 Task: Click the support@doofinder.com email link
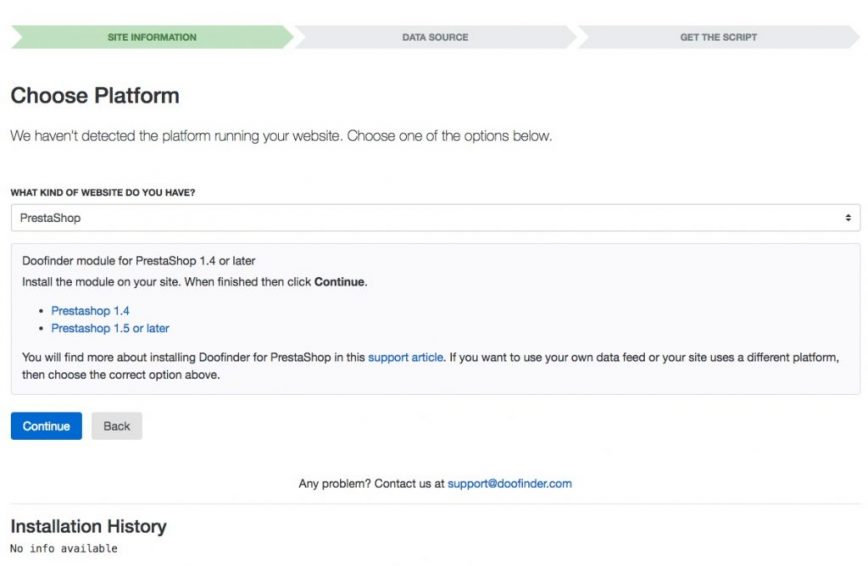tap(509, 483)
